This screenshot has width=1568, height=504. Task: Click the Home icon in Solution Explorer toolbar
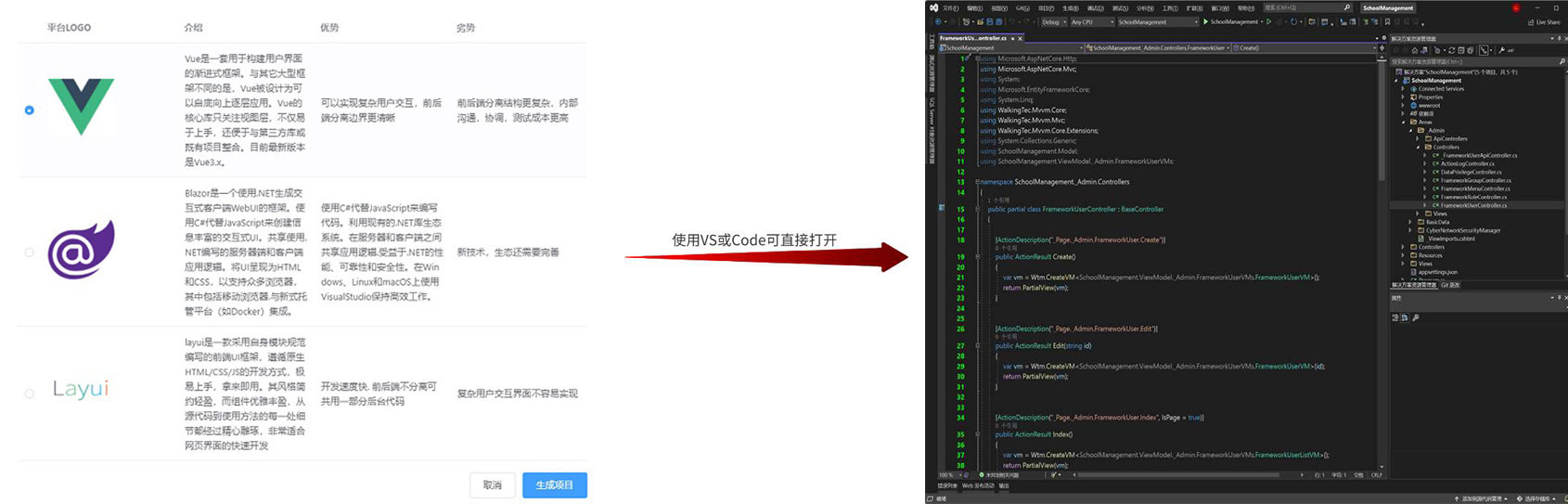click(x=1414, y=50)
